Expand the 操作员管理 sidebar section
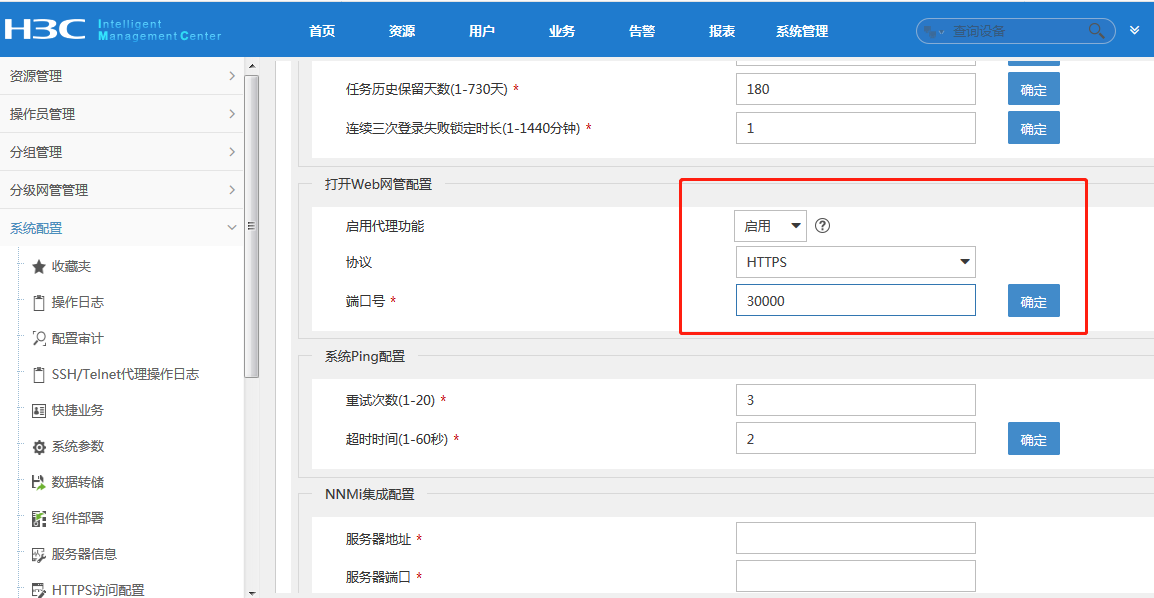 click(x=121, y=114)
